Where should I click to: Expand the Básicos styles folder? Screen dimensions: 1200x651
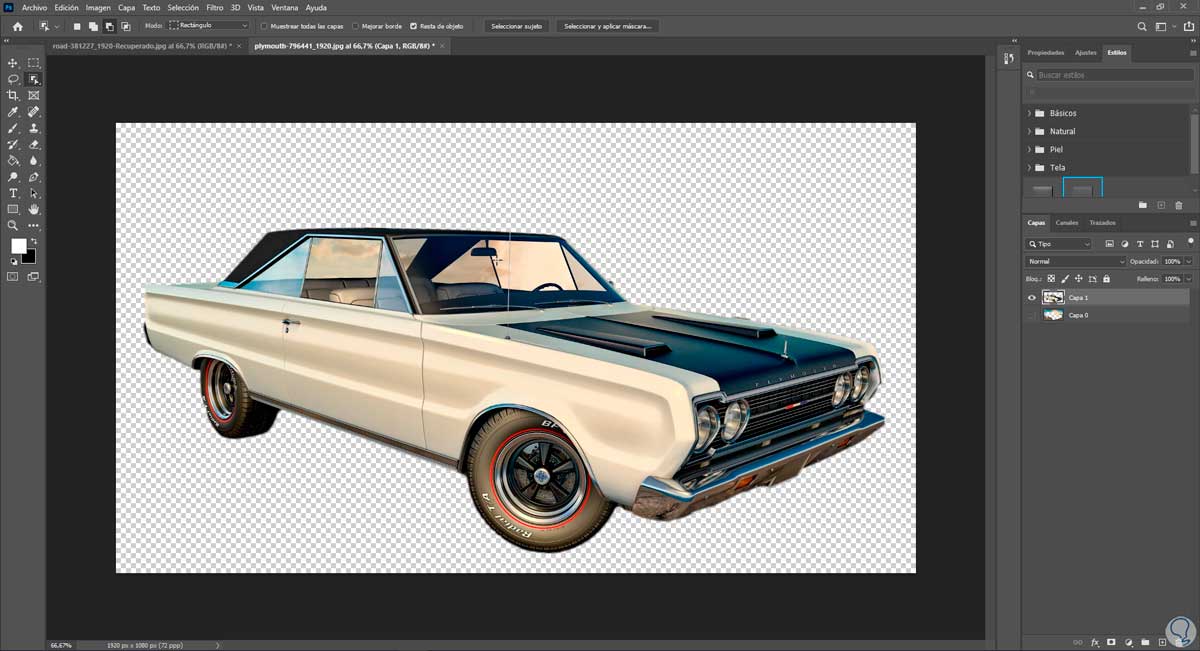click(x=1029, y=113)
